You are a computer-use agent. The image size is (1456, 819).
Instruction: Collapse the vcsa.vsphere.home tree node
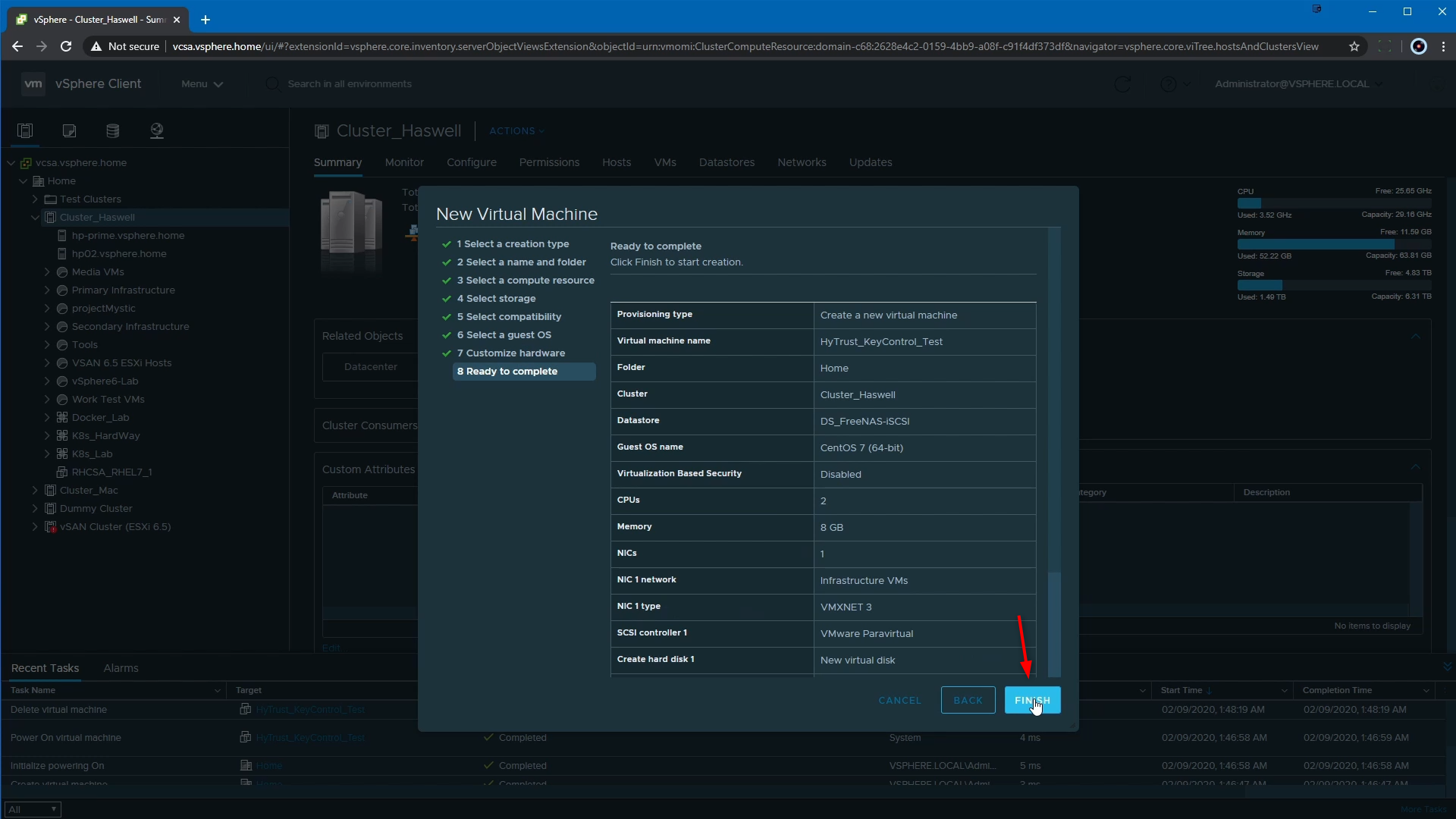pyautogui.click(x=11, y=162)
